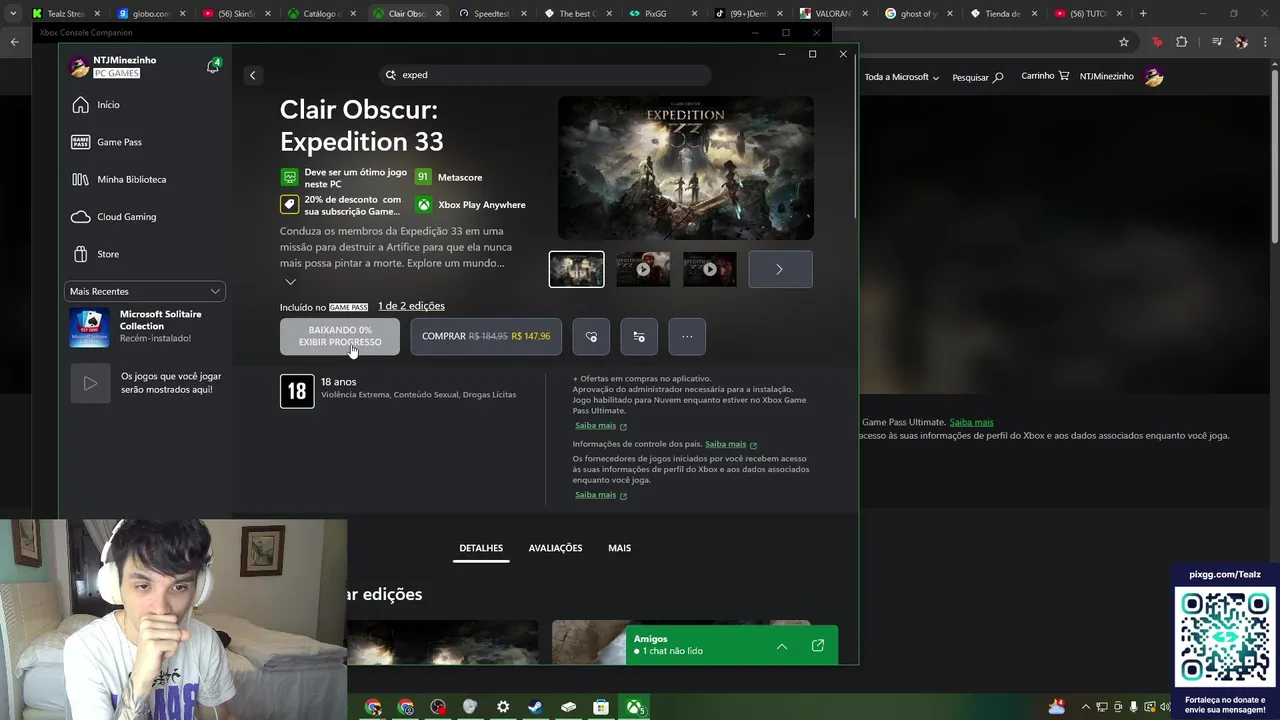1280x720 pixels.
Task: Open the manage queue list icon button
Action: [639, 336]
